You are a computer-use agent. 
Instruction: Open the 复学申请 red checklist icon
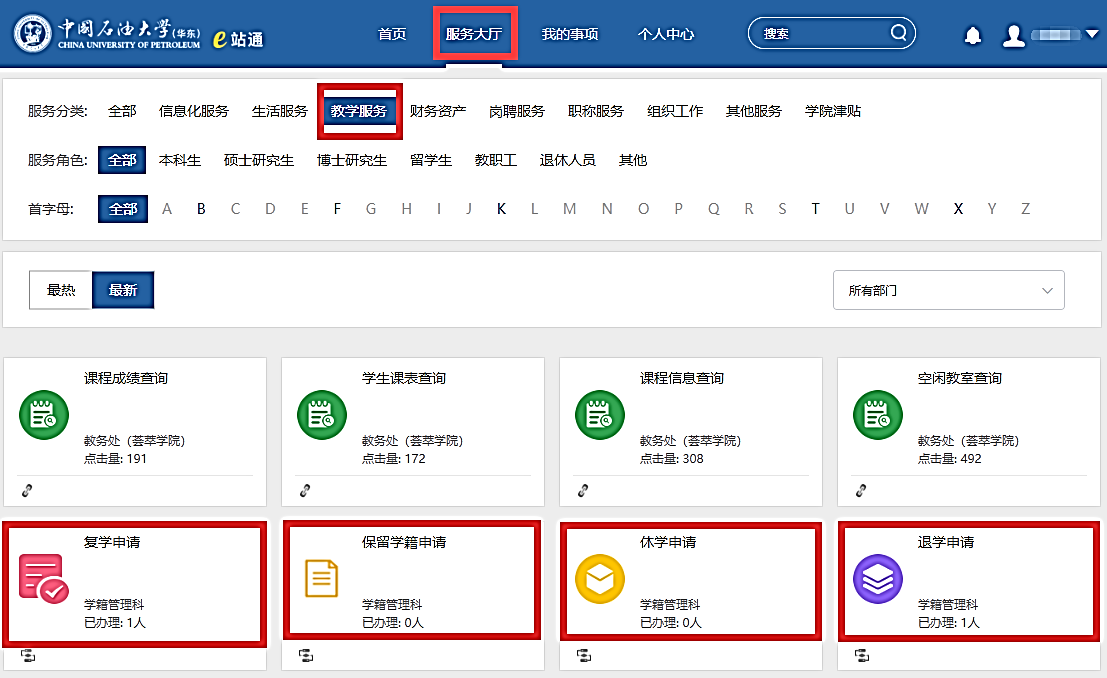point(43,579)
